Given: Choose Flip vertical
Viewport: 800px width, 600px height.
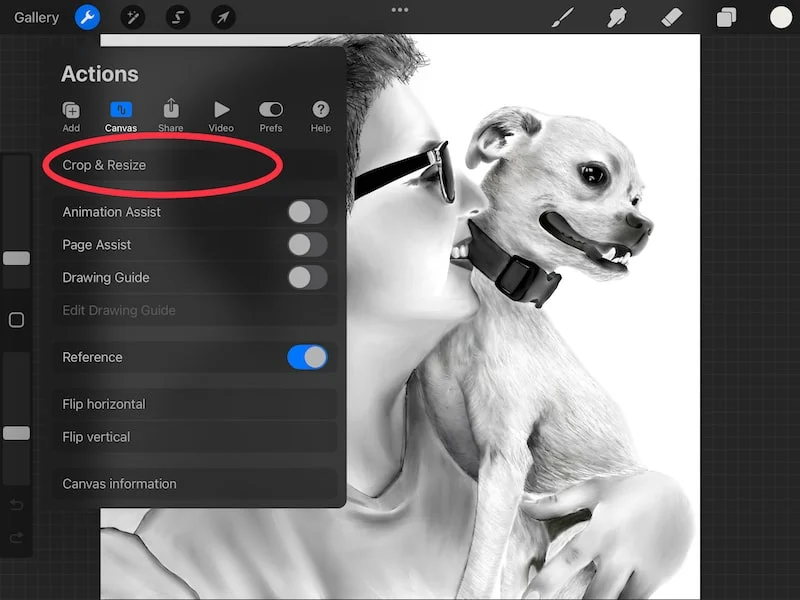Looking at the screenshot, I should coord(196,437).
